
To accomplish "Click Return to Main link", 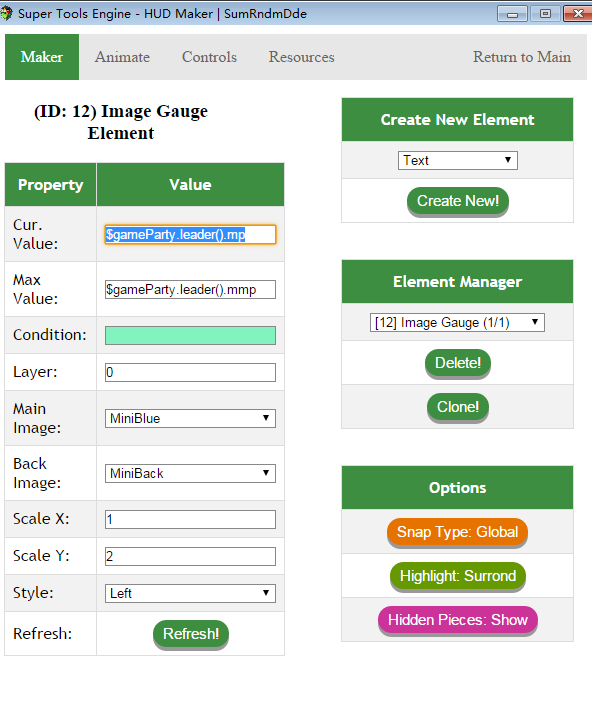I will [521, 57].
